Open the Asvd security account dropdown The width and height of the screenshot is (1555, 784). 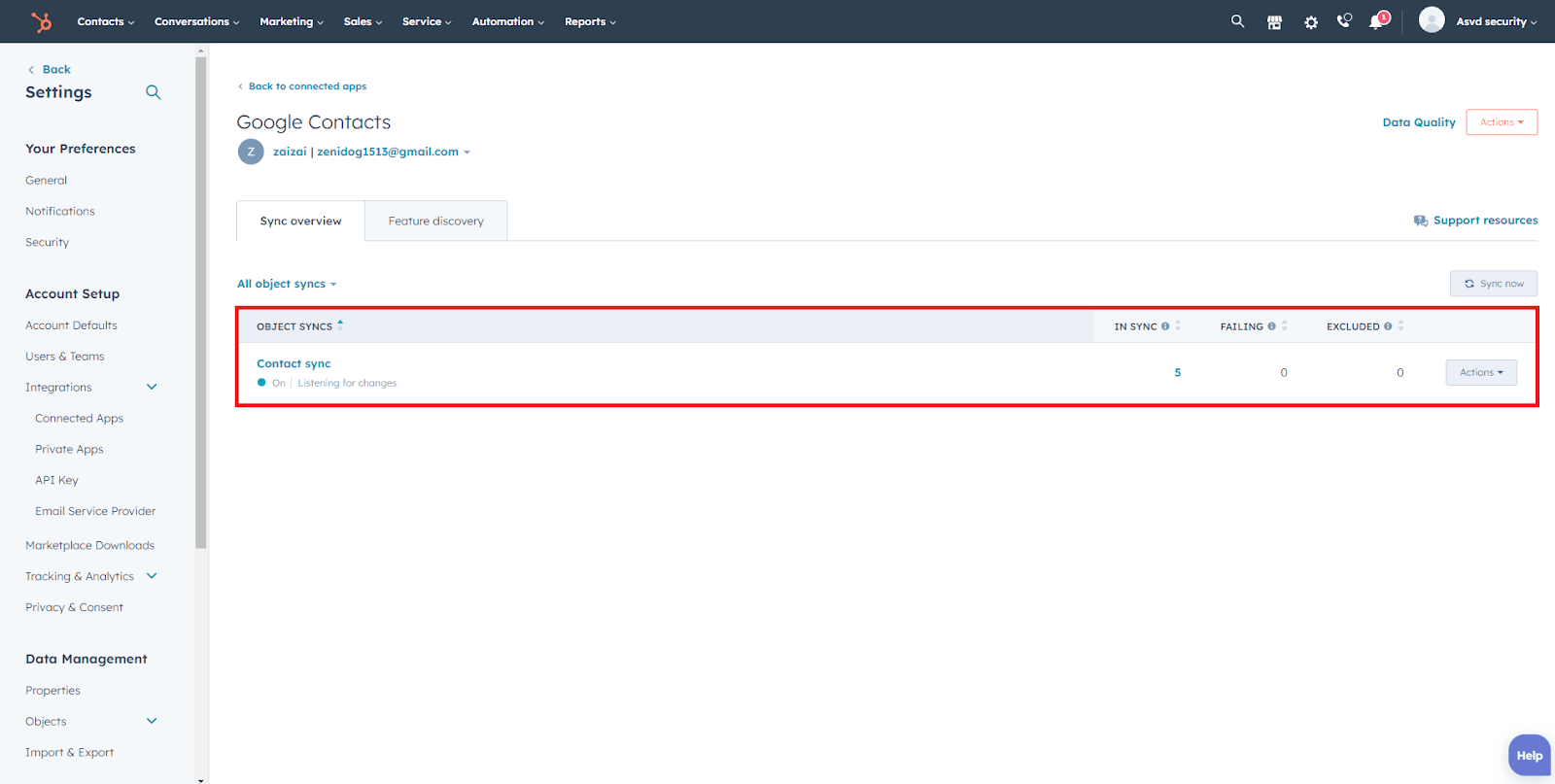1497,21
